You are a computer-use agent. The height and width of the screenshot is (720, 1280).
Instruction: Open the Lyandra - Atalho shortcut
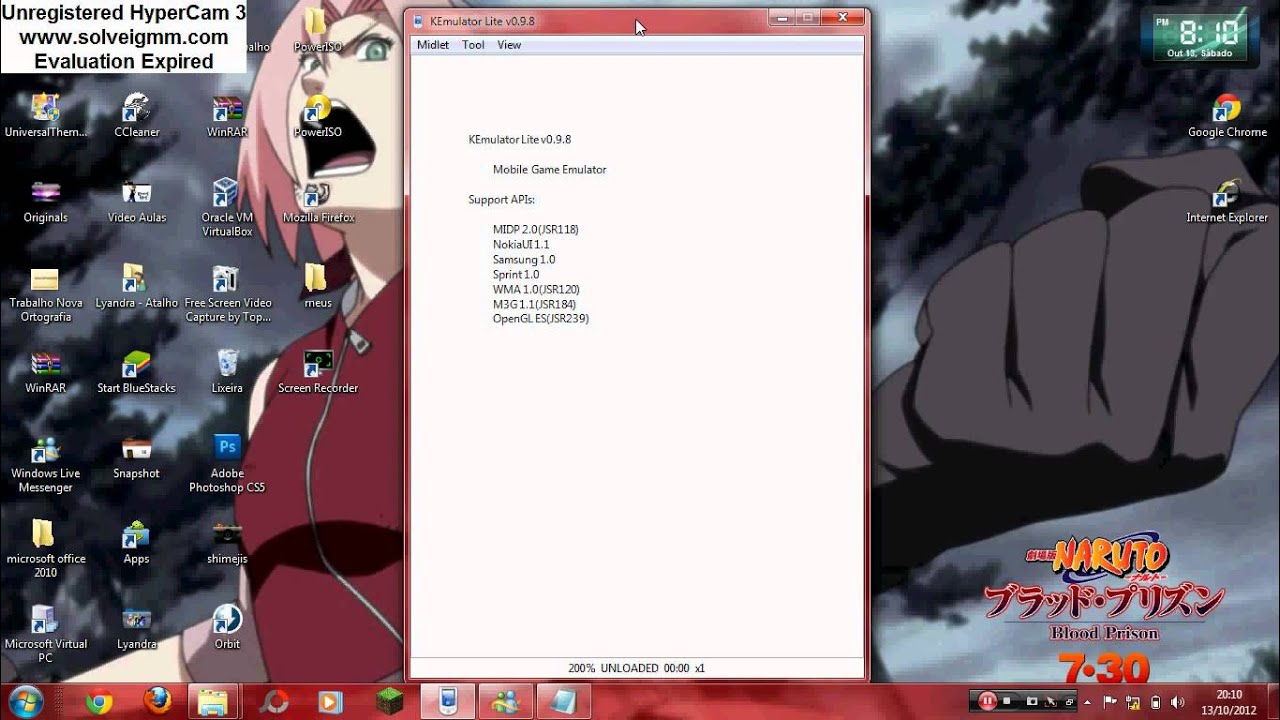136,287
